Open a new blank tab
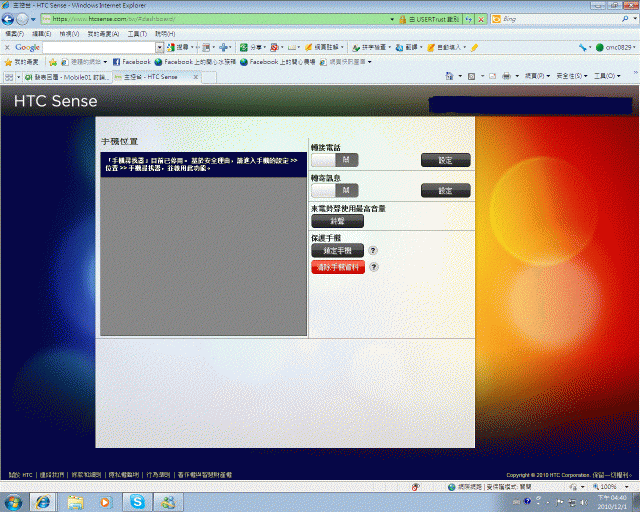 pos(209,77)
